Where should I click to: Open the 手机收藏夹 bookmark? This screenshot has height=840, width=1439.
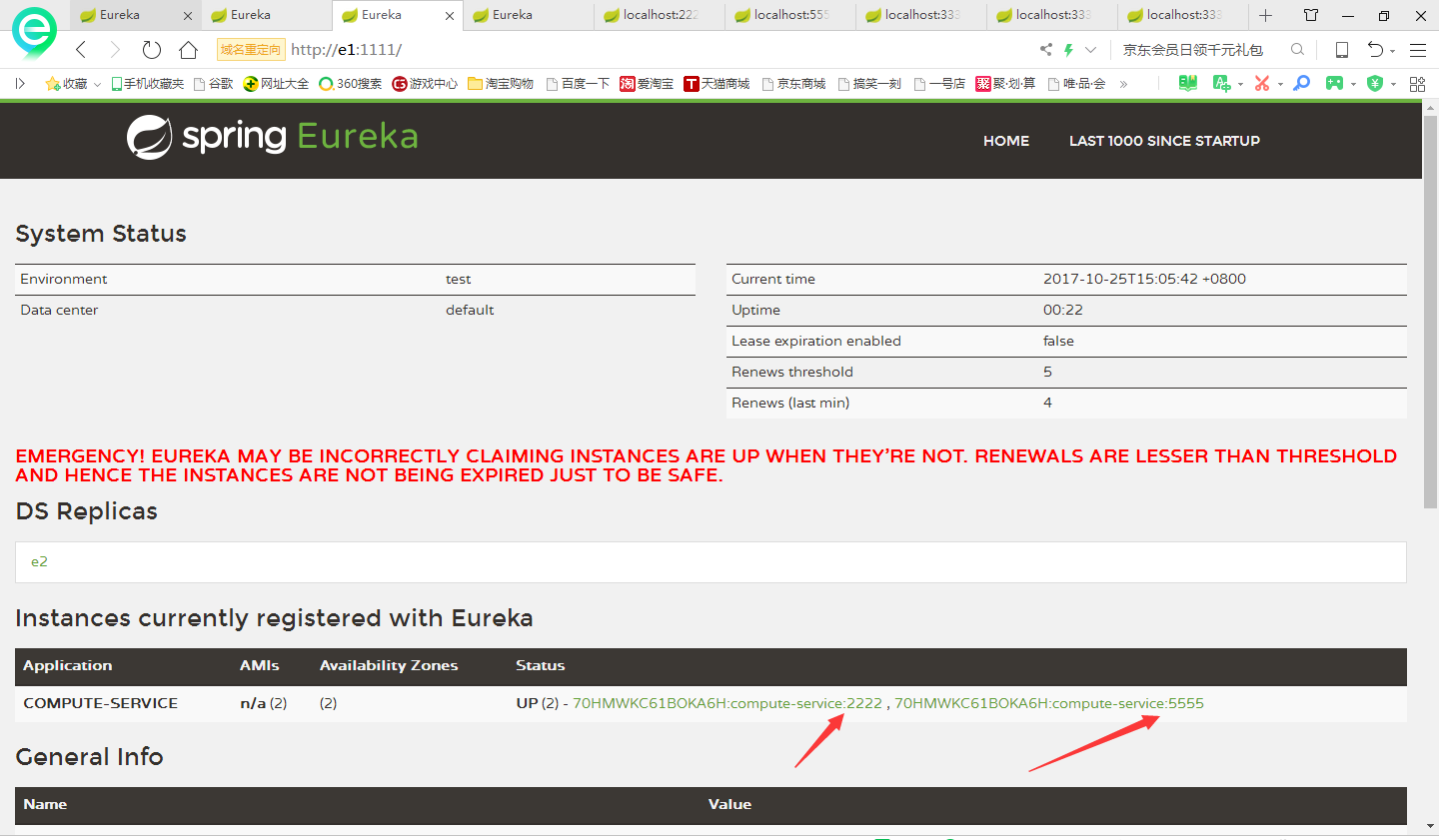pyautogui.click(x=147, y=84)
